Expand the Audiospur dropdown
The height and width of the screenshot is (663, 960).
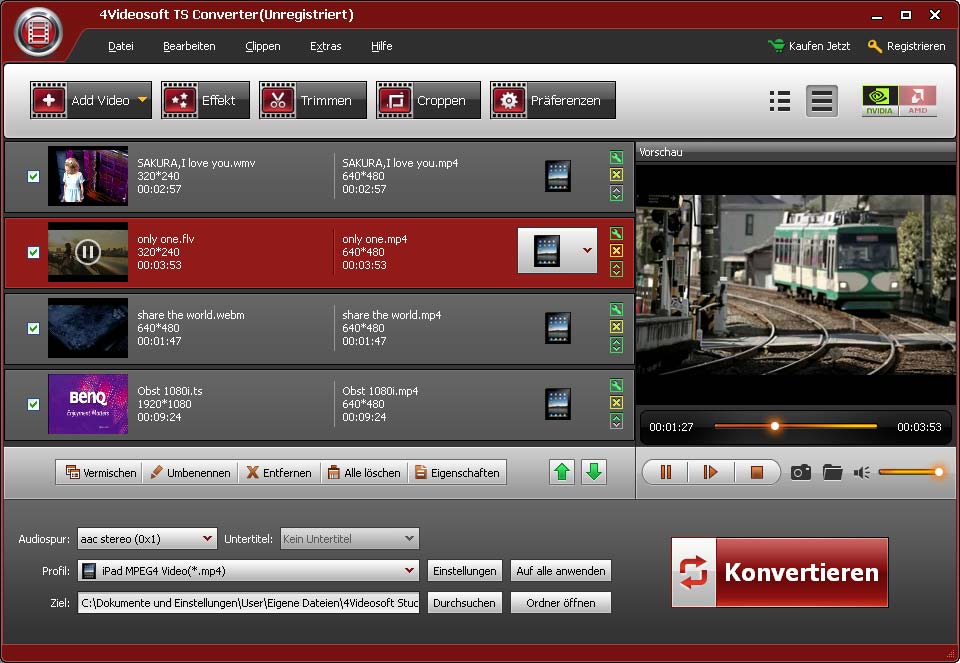(208, 539)
